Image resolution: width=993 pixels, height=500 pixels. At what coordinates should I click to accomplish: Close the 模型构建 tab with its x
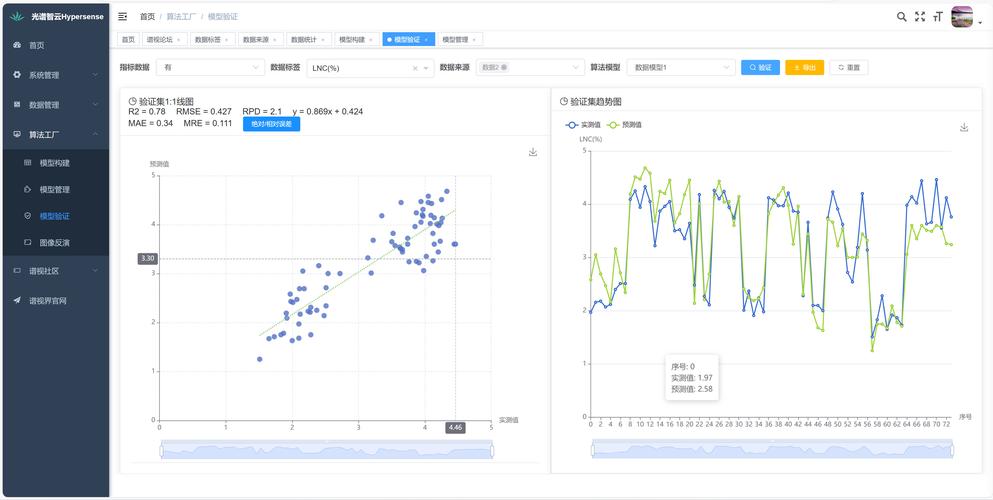(x=371, y=40)
